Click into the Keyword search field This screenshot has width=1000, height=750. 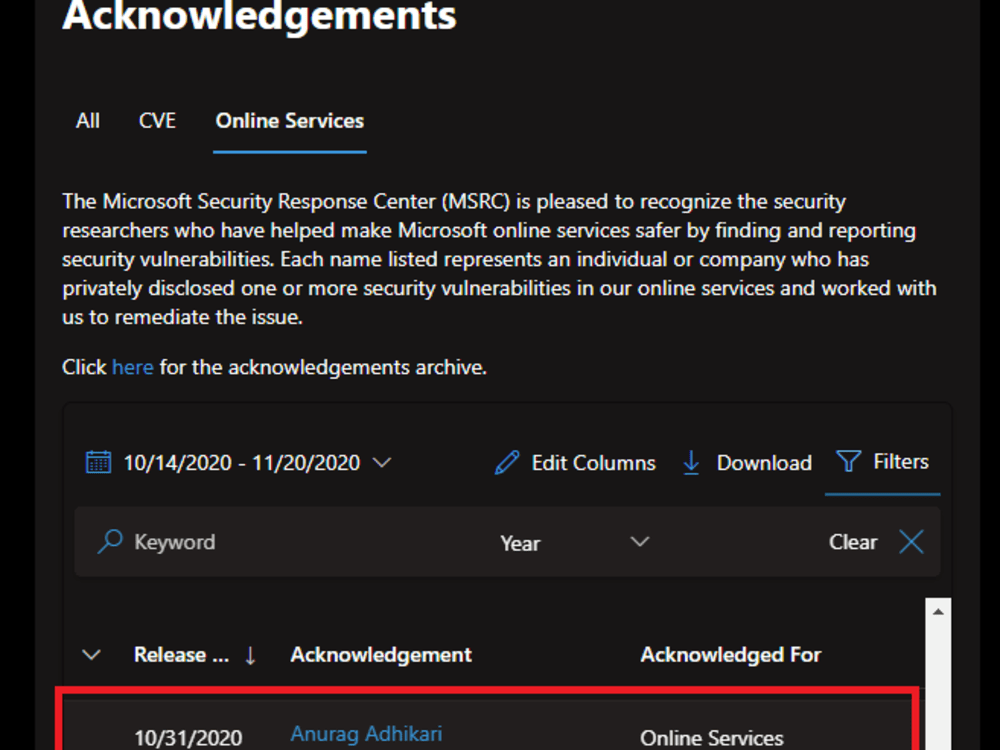(281, 542)
